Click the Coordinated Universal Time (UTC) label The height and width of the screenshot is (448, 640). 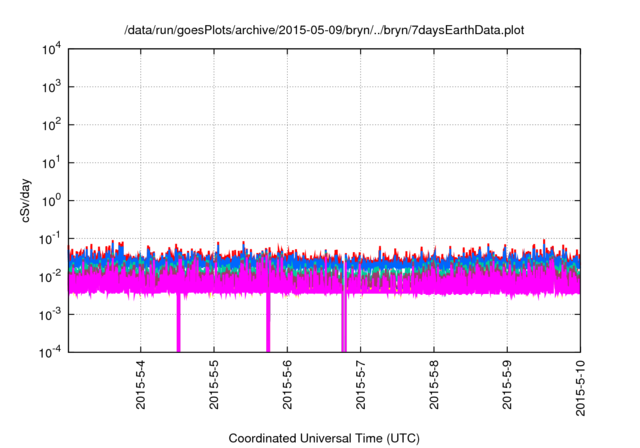tap(324, 438)
